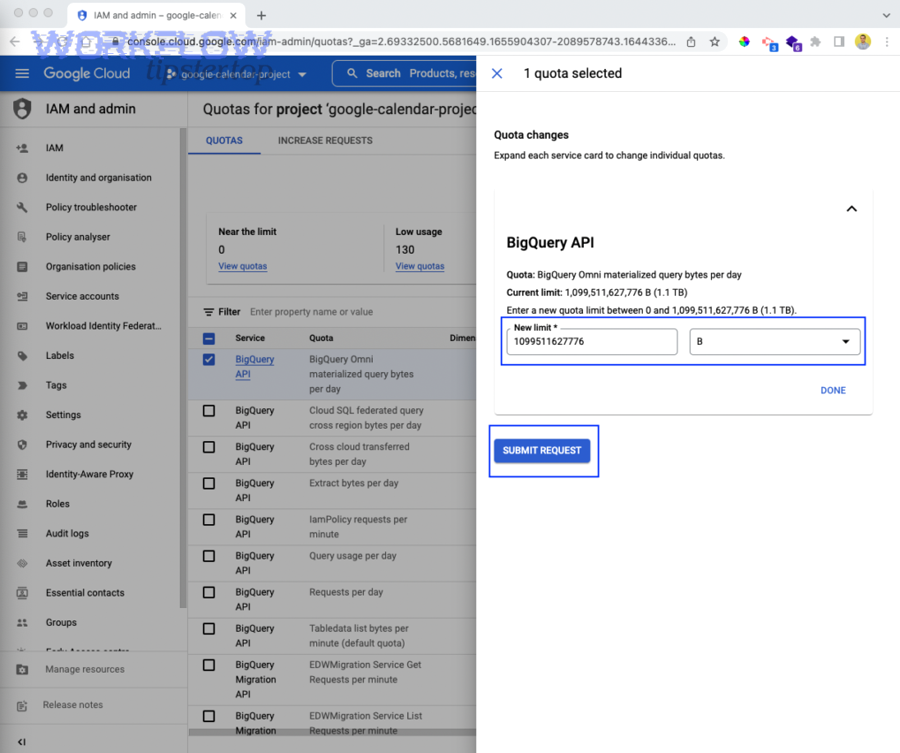Open Roles page in sidebar
The image size is (900, 753).
(57, 504)
